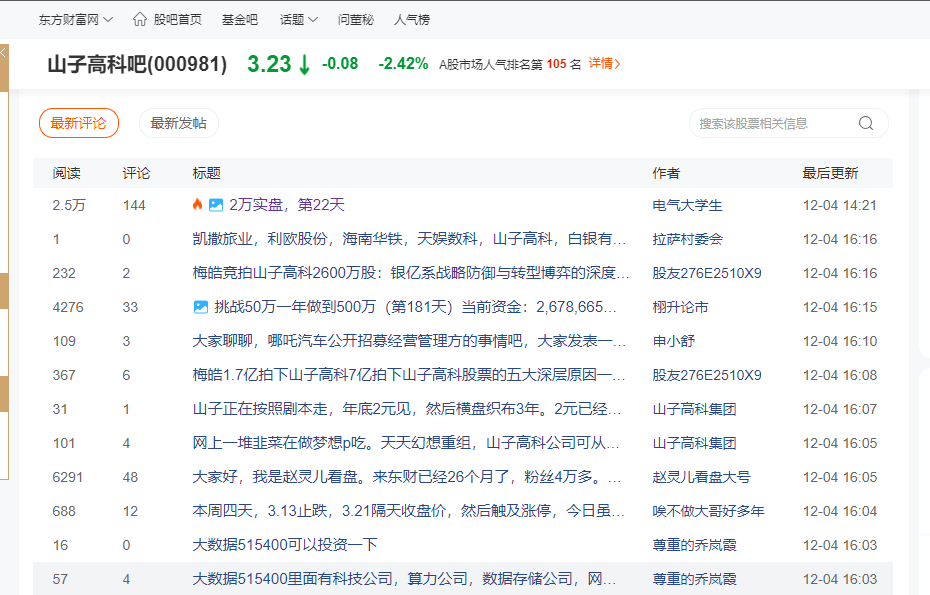Click the -2.42% change value
This screenshot has width=930, height=595.
(403, 63)
